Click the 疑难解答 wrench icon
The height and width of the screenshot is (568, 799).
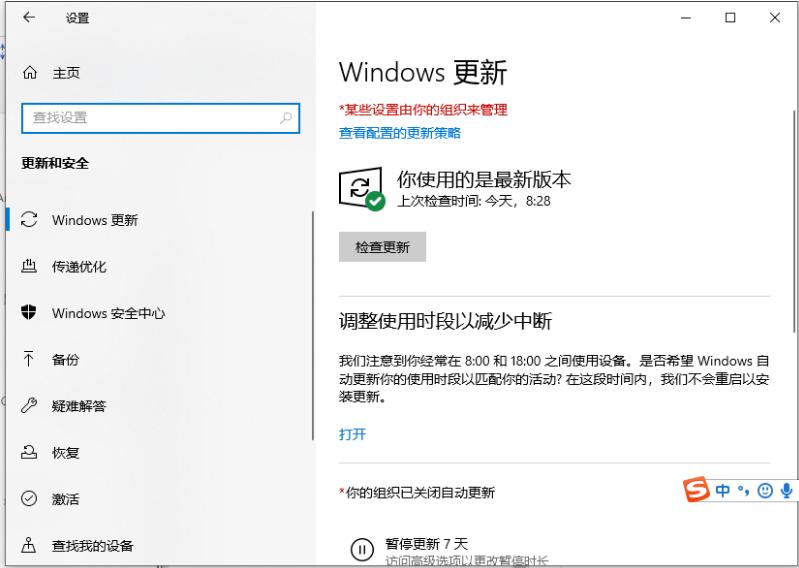coord(29,405)
